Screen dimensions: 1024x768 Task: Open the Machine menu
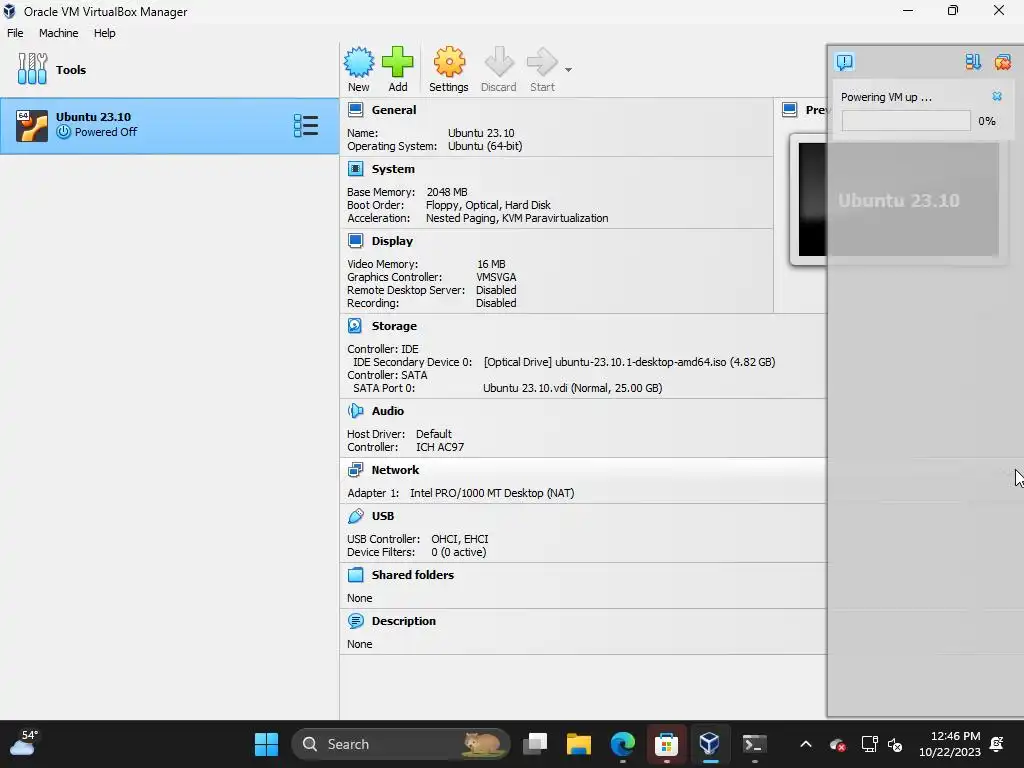tap(58, 33)
